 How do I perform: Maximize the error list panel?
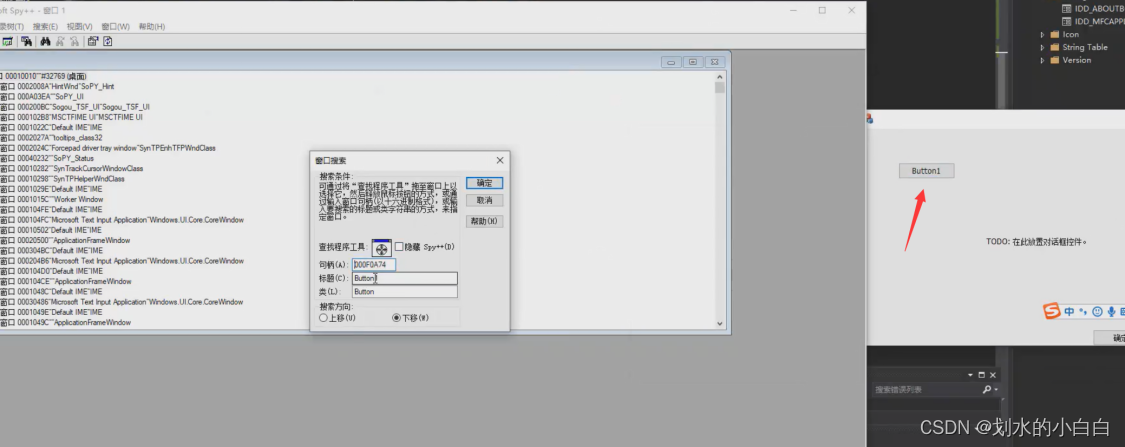pyautogui.click(x=982, y=375)
